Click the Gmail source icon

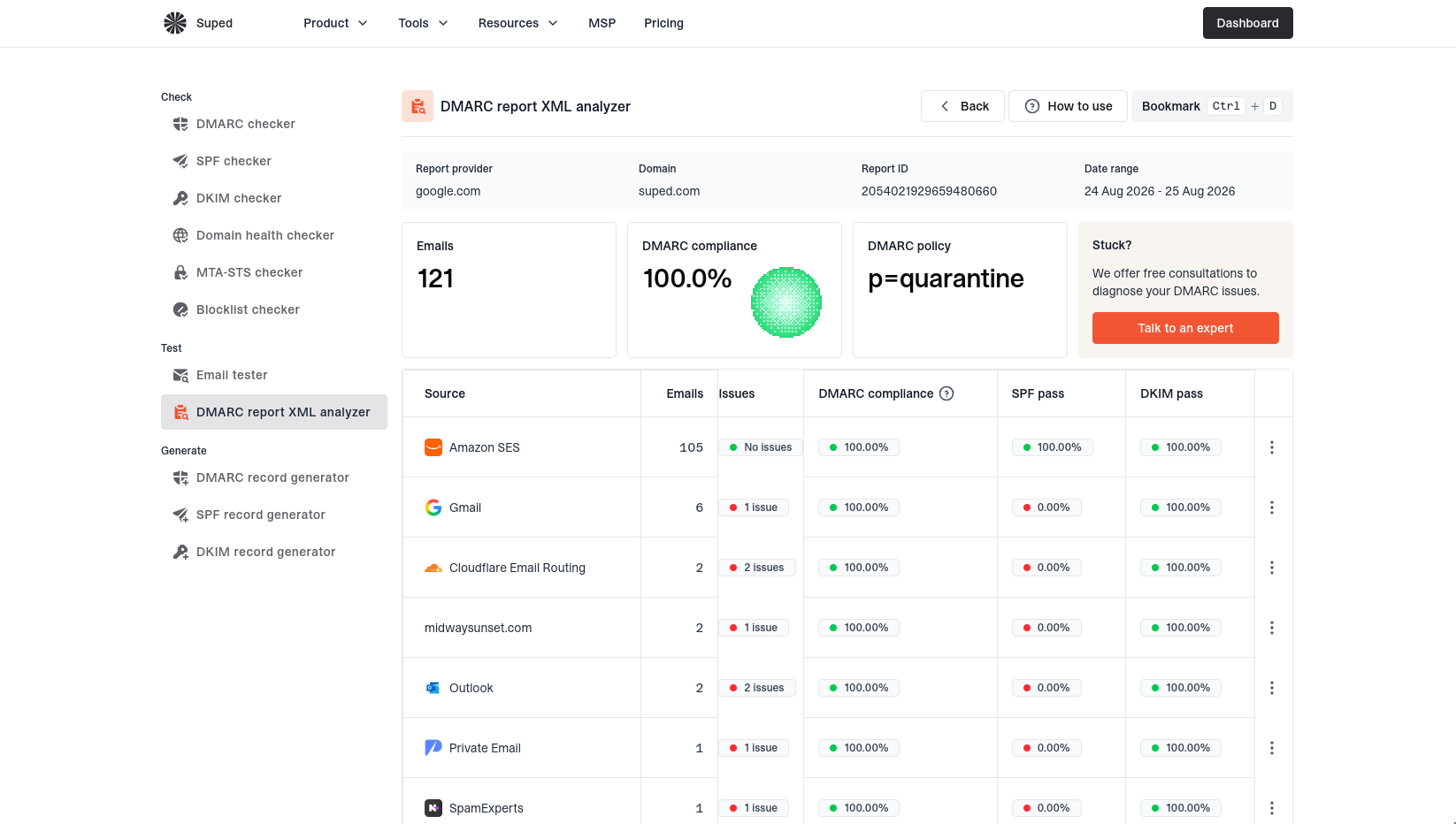pyautogui.click(x=433, y=507)
